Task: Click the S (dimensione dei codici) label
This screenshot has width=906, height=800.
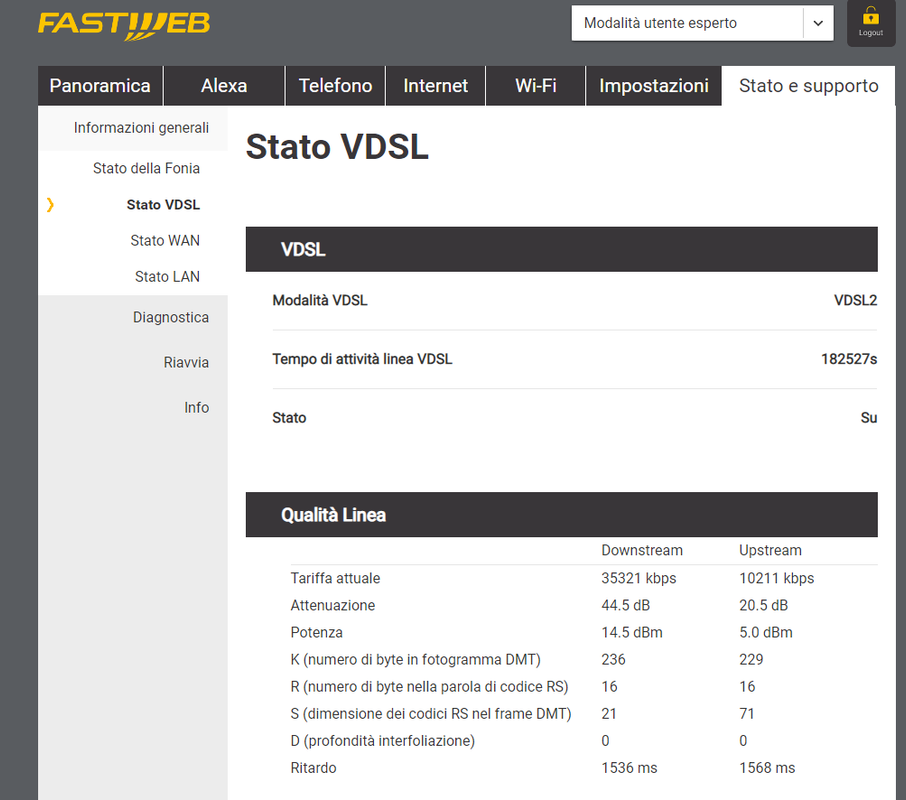Action: point(430,714)
